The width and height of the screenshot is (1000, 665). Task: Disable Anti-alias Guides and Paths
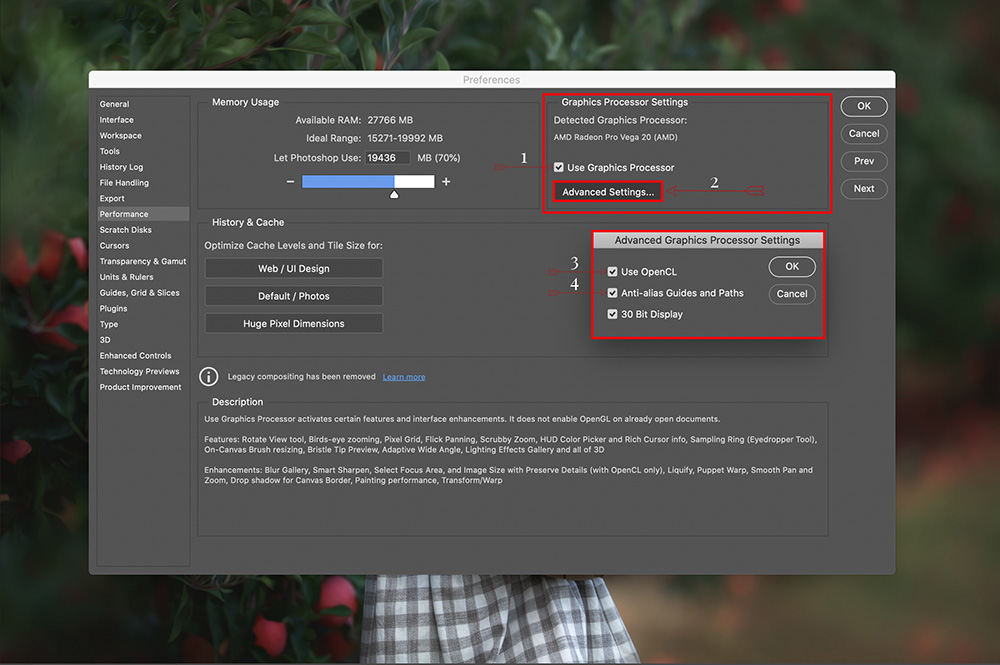(613, 293)
